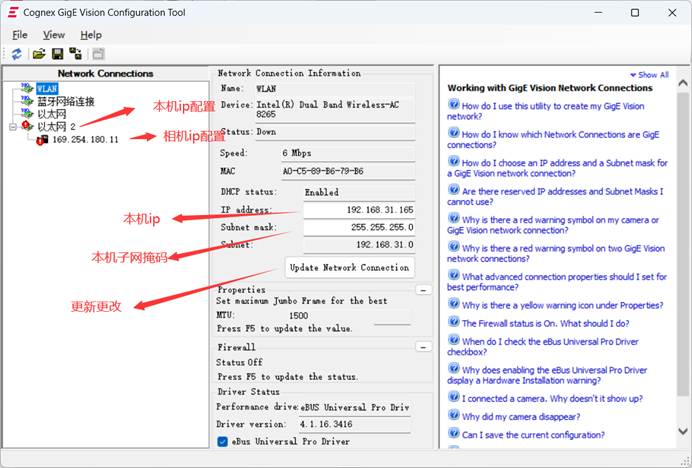Save configuration with floppy disk icon

57,54
